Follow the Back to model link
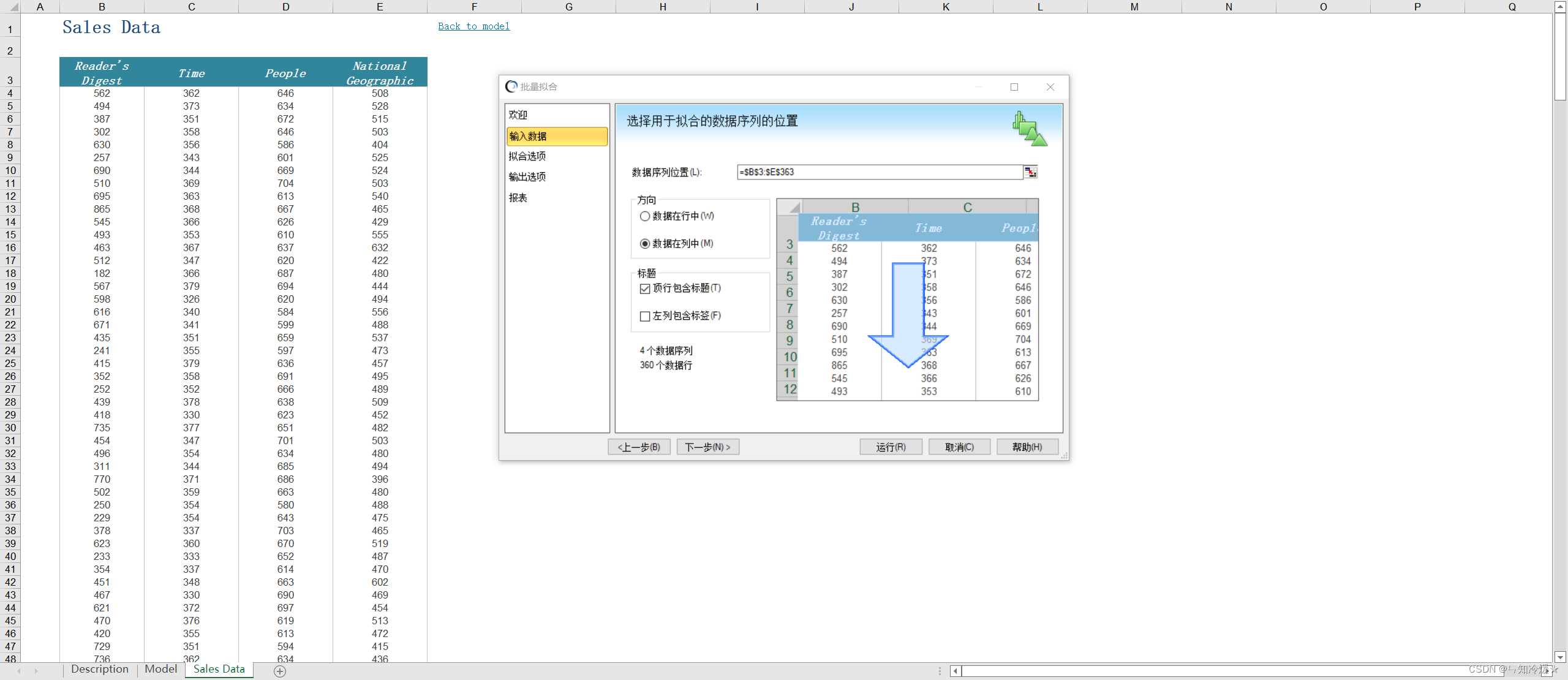The height and width of the screenshot is (680, 1568). tap(473, 26)
